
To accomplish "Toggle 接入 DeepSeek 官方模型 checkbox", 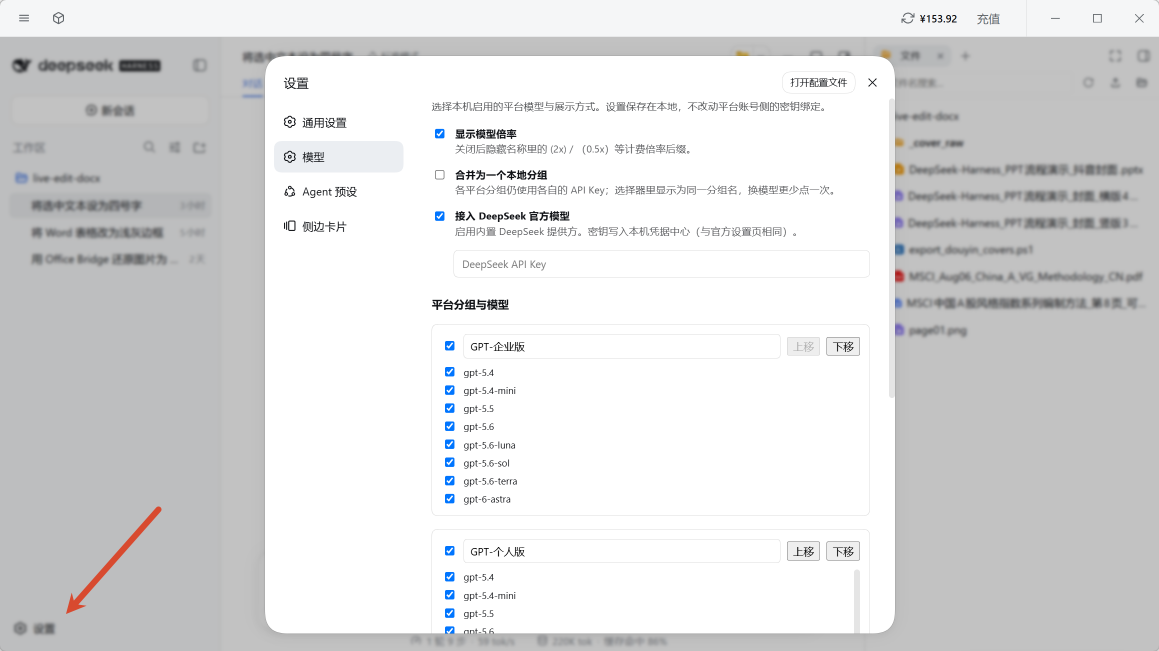I will 440,217.
